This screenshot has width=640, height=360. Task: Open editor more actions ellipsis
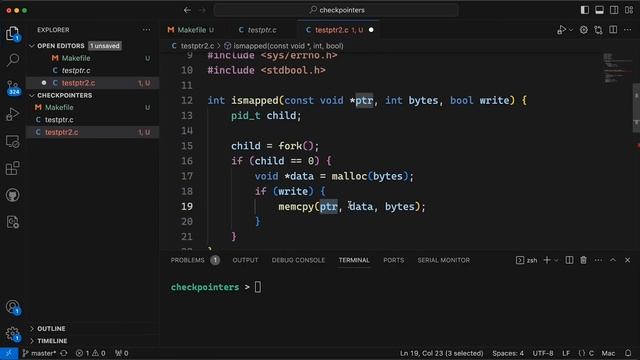coord(628,30)
